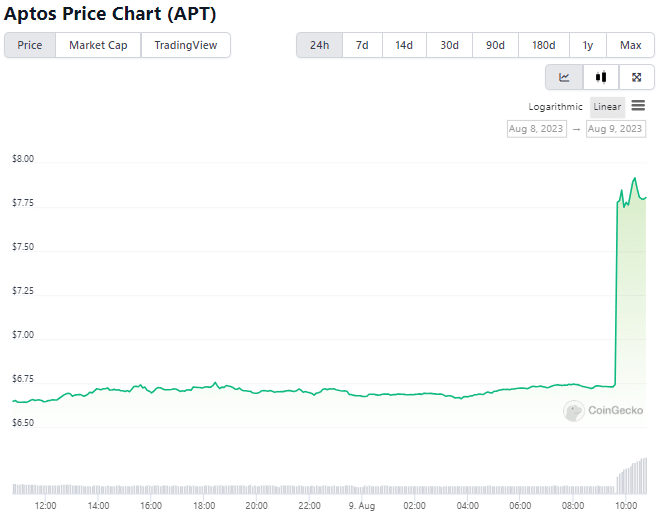The height and width of the screenshot is (514, 667).
Task: Edit the Aug 8, 2023 start date
Action: point(536,129)
